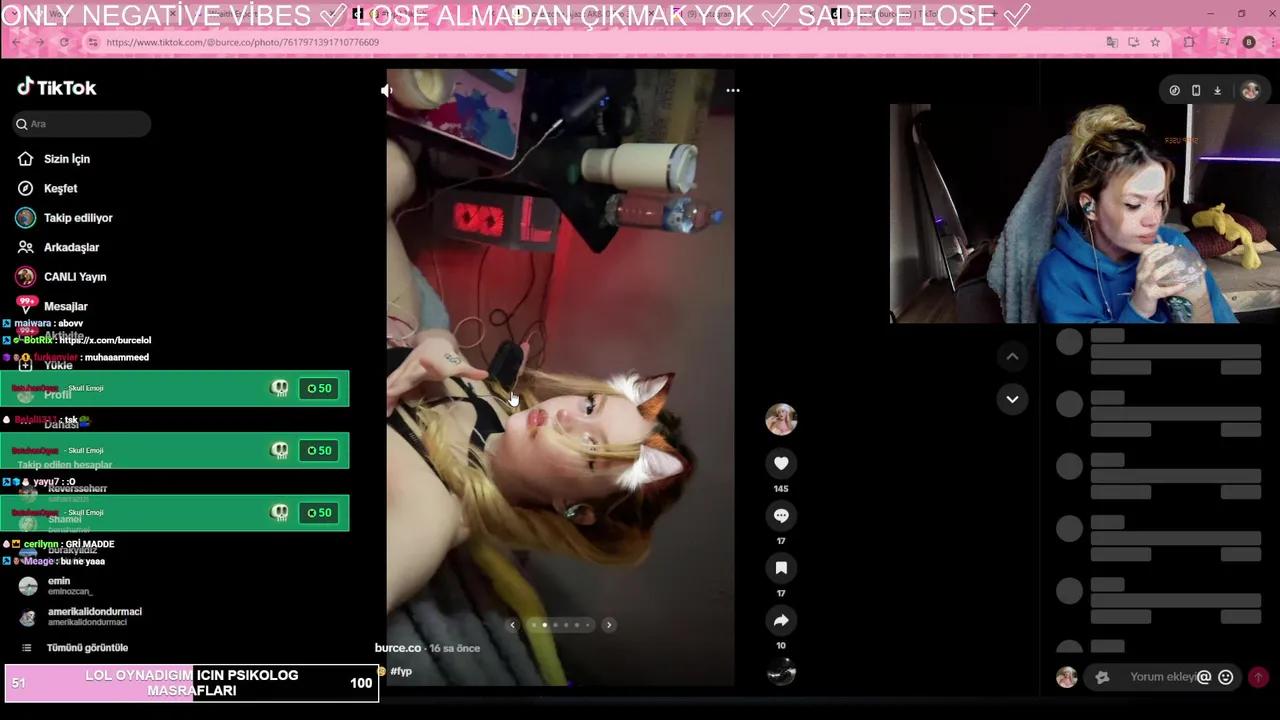Select Keşfet in the sidebar menu
This screenshot has height=720, width=1280.
[x=61, y=188]
